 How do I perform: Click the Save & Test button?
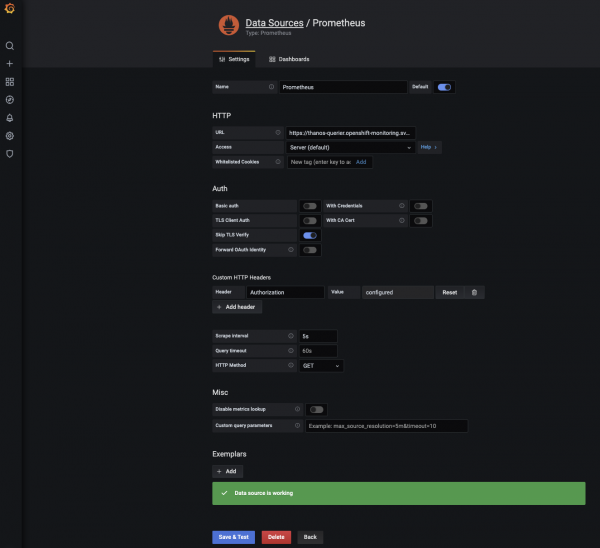click(x=234, y=537)
